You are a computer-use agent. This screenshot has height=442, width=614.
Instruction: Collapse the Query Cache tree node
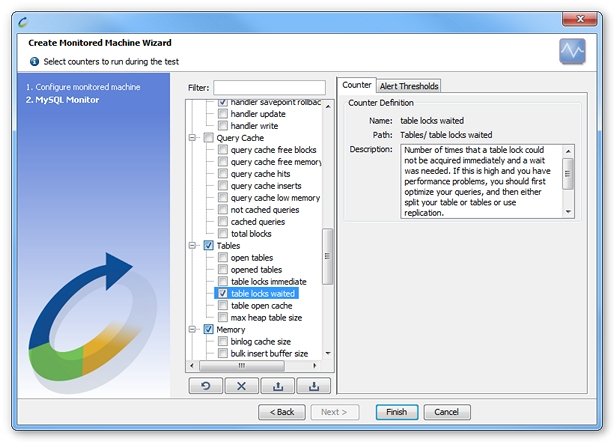[192, 137]
